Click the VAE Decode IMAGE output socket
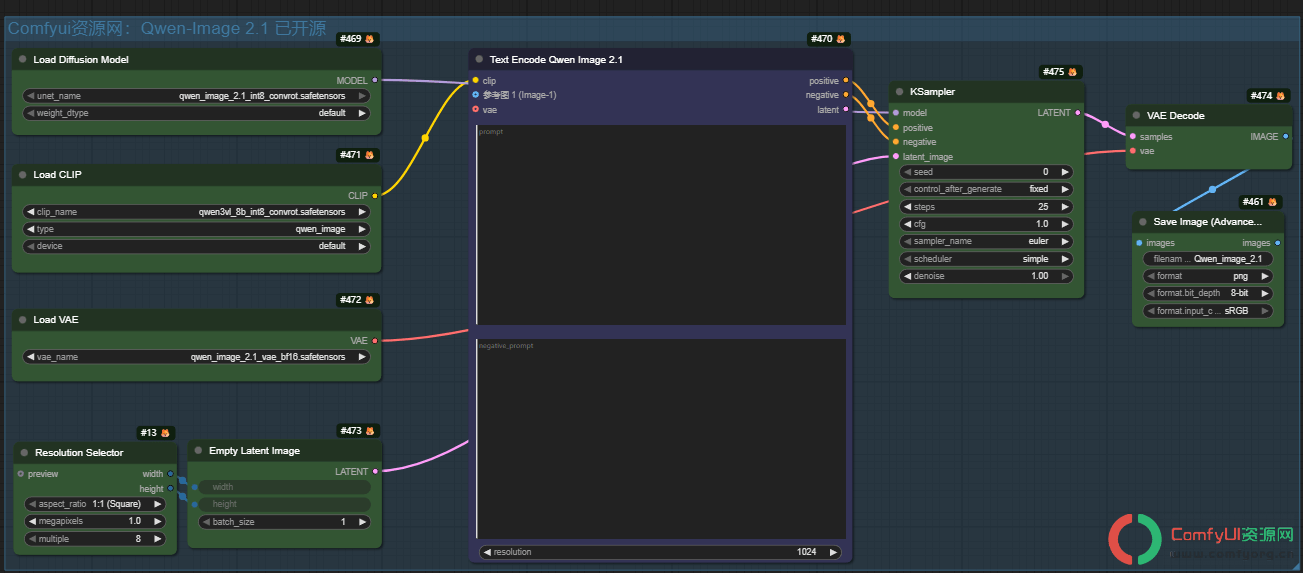 click(1285, 136)
